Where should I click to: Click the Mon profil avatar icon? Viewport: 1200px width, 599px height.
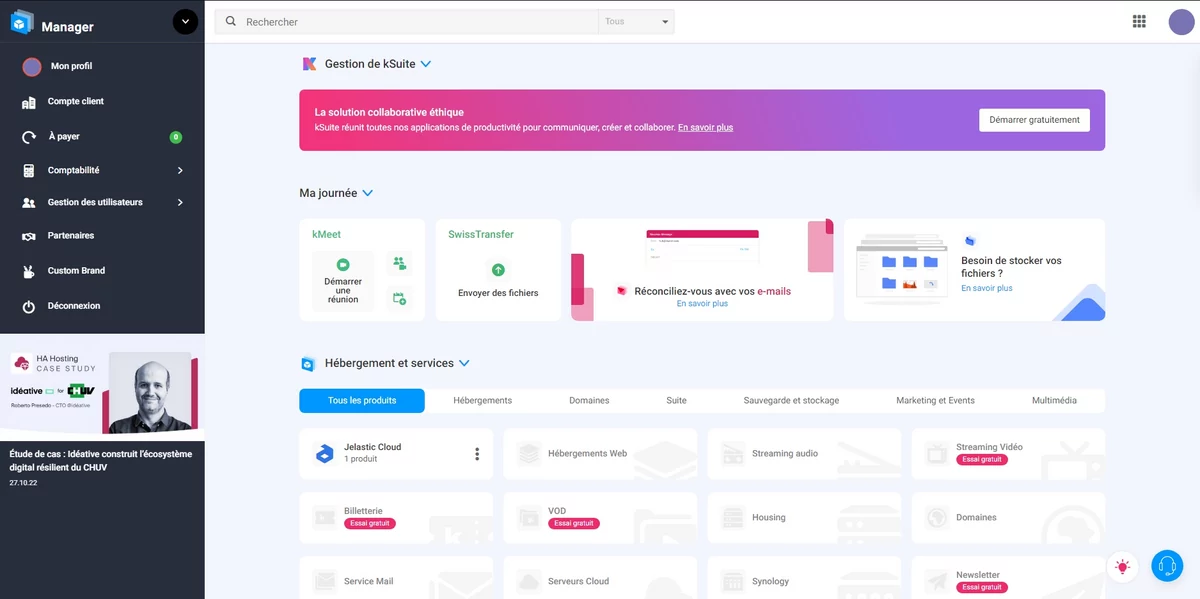(32, 67)
